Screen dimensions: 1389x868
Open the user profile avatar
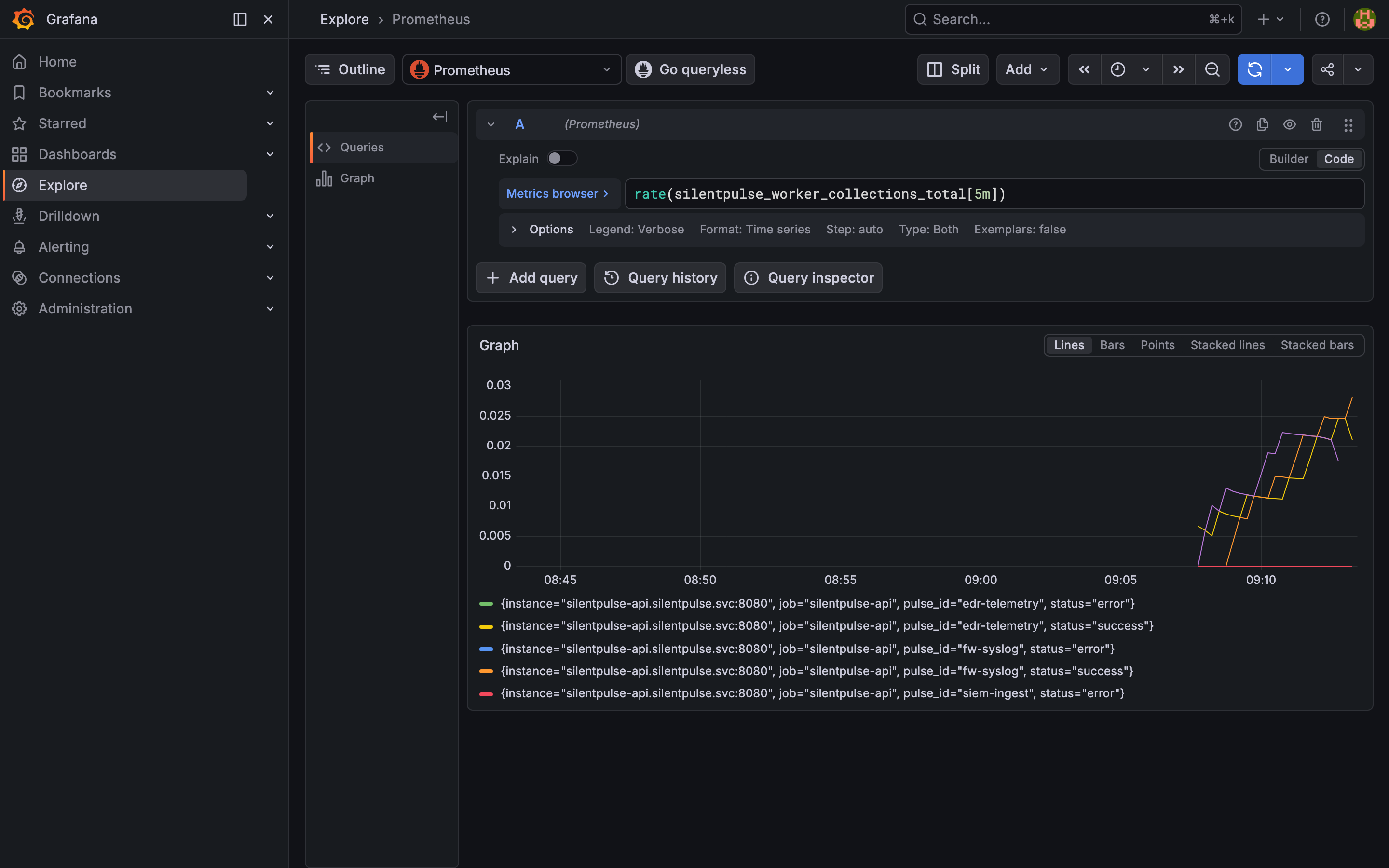click(x=1364, y=19)
